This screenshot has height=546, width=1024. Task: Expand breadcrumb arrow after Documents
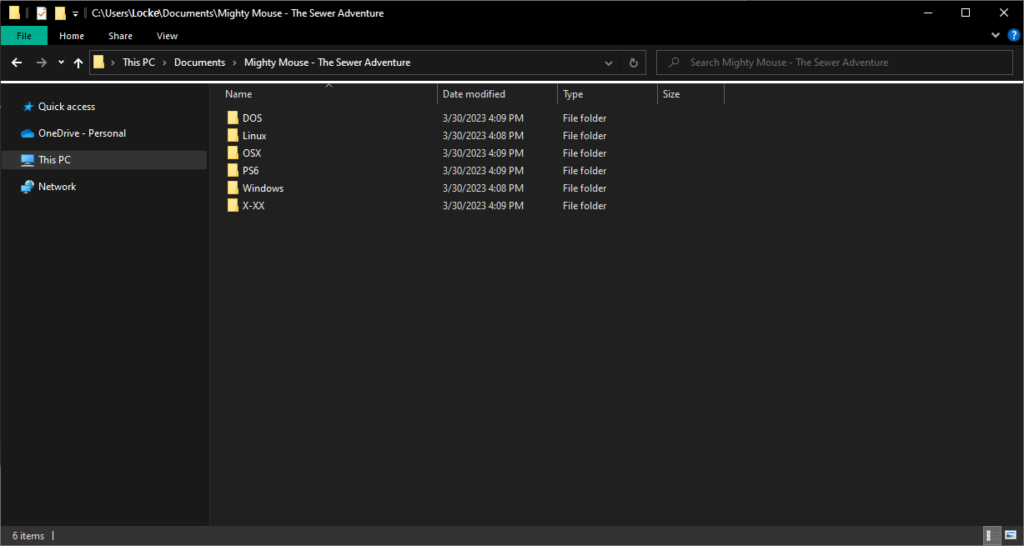pos(234,63)
